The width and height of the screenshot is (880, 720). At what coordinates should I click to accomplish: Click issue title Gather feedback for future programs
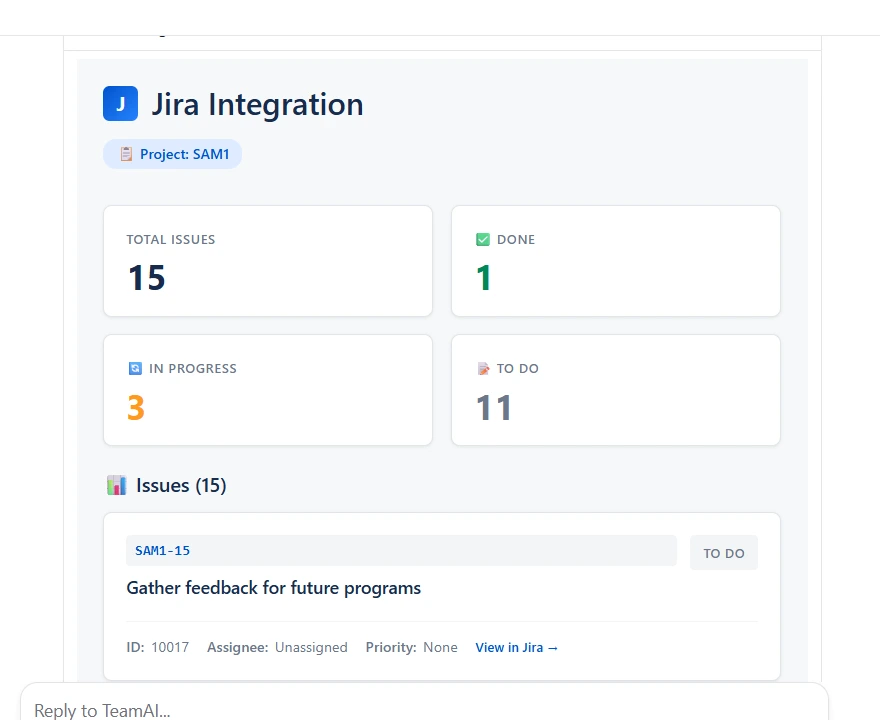pos(273,588)
